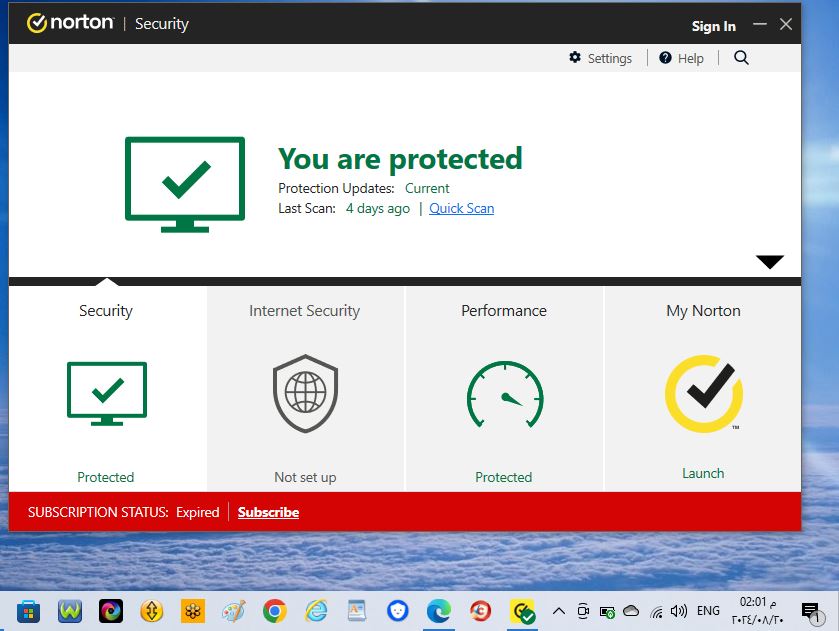839x631 pixels.
Task: Start a Quick Scan via the link
Action: tap(462, 208)
